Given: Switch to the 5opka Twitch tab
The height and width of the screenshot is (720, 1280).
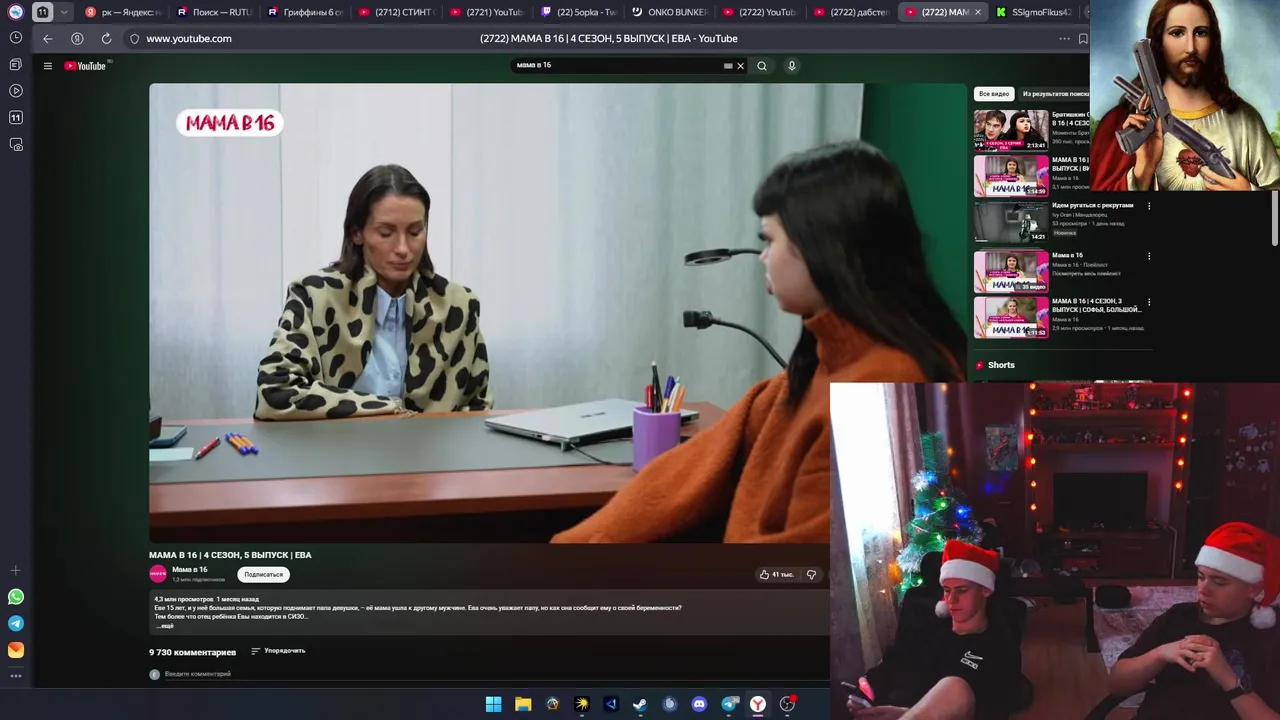Looking at the screenshot, I should click(577, 12).
